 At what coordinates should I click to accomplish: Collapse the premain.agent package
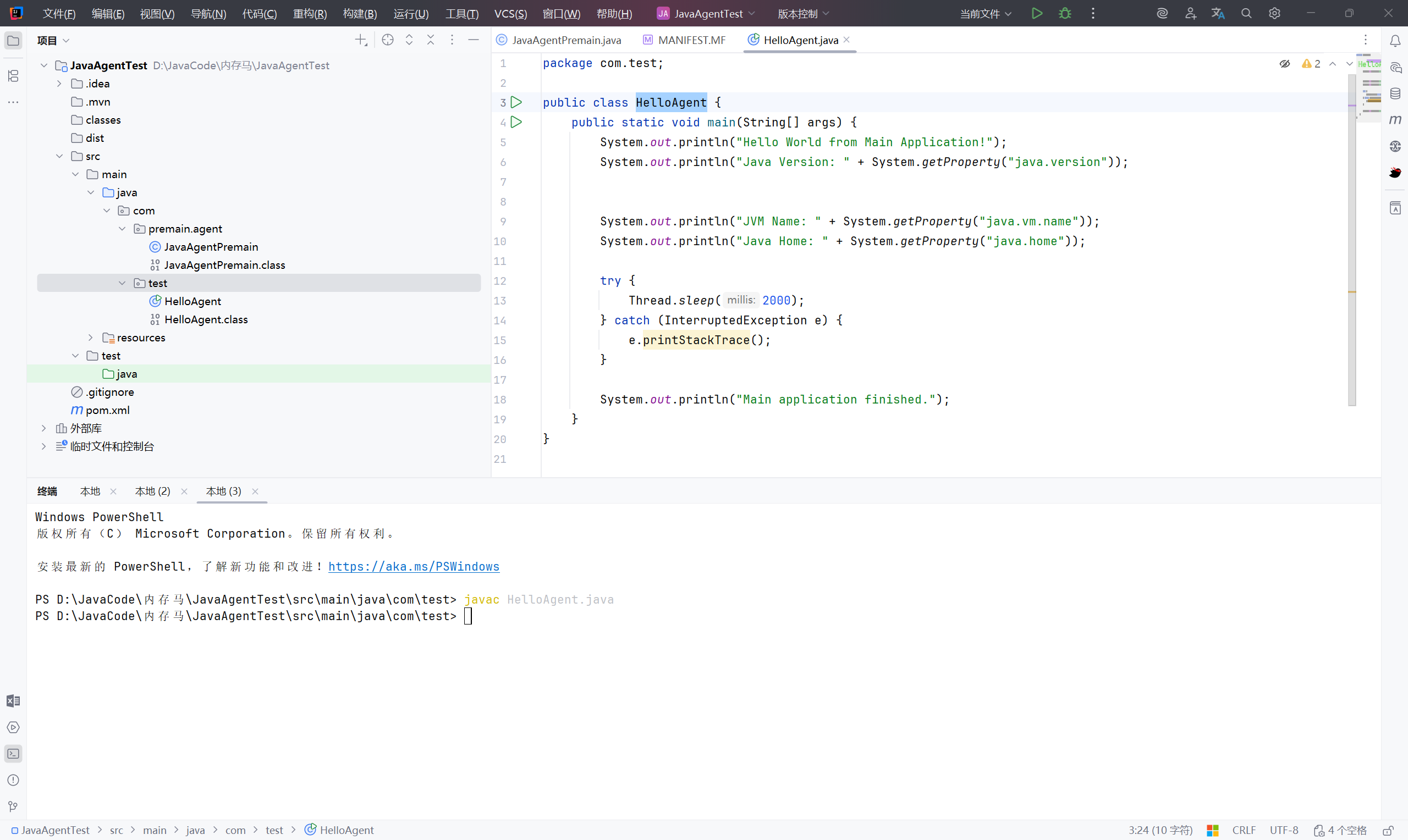click(x=122, y=229)
